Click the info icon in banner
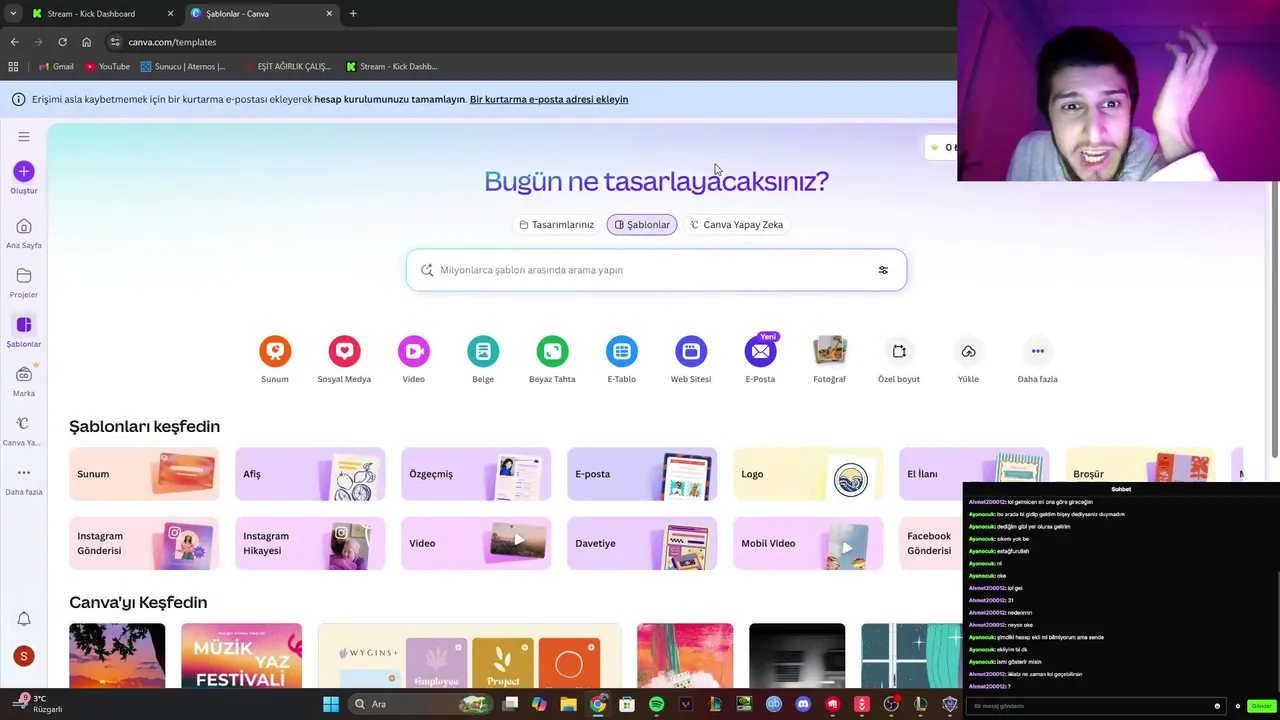1280x720 pixels. tap(18, 99)
